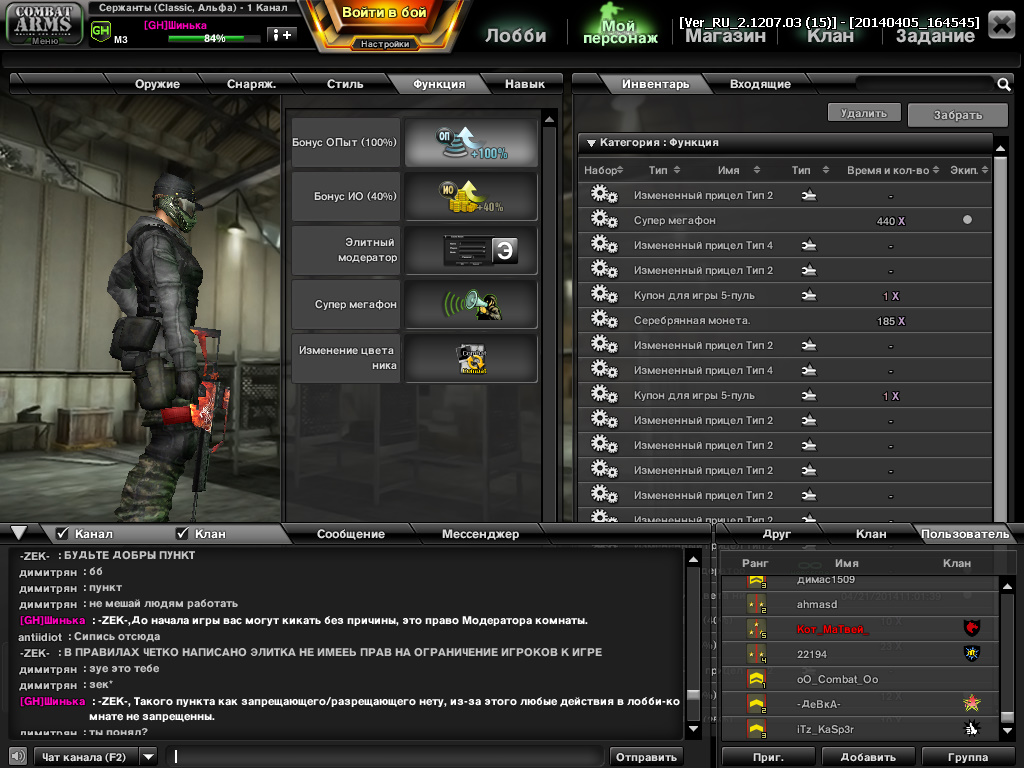Select the Изменение цвета ника item icon
1024x768 pixels.
click(x=471, y=359)
